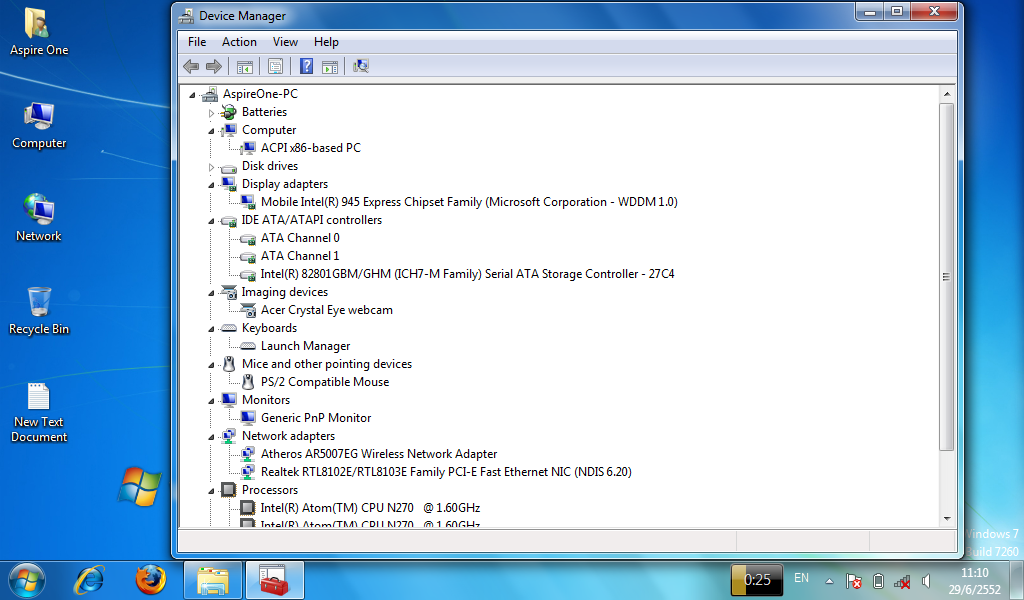Click the Imaging devices category icon

(x=228, y=292)
